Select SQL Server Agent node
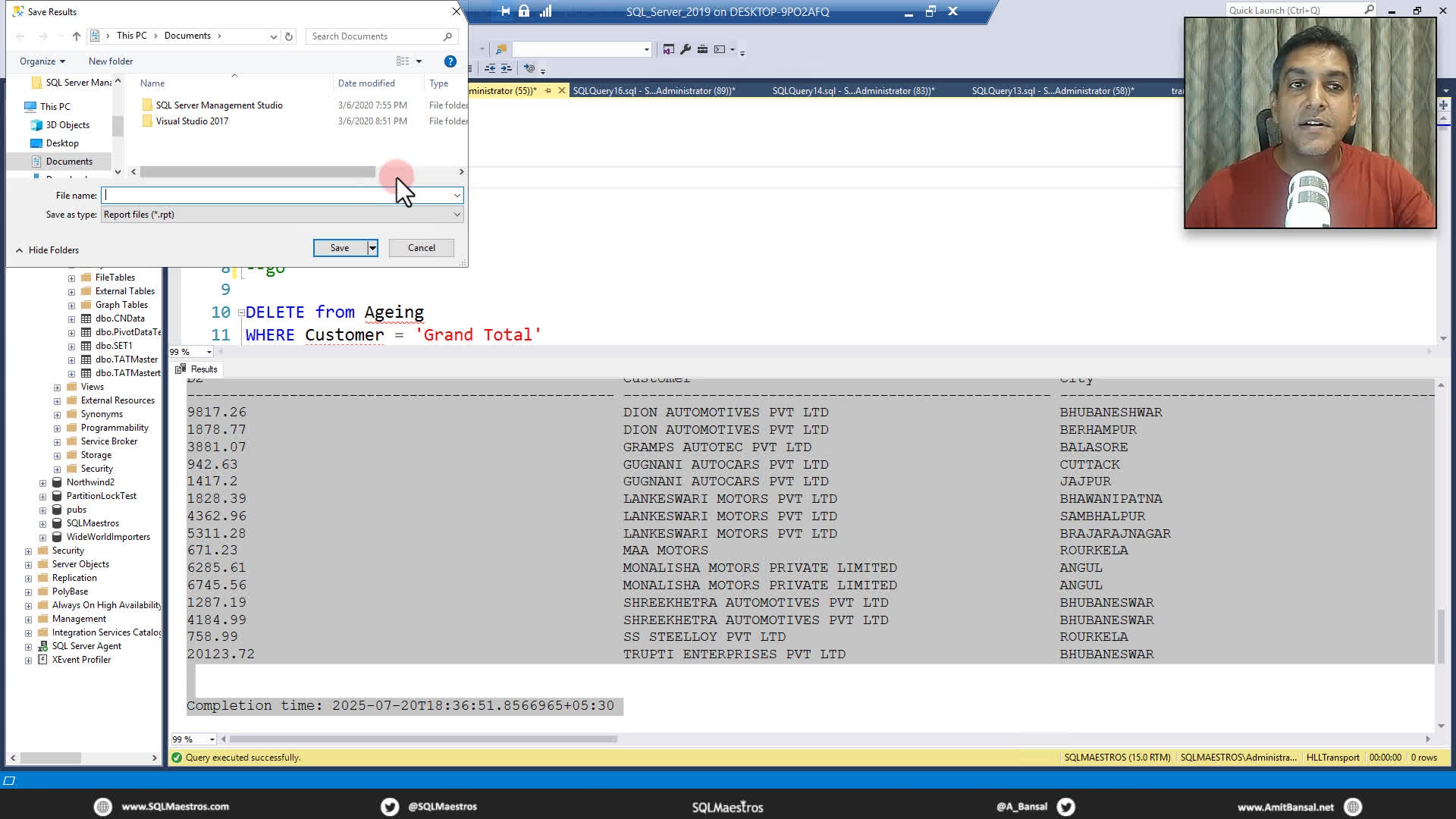 (86, 646)
